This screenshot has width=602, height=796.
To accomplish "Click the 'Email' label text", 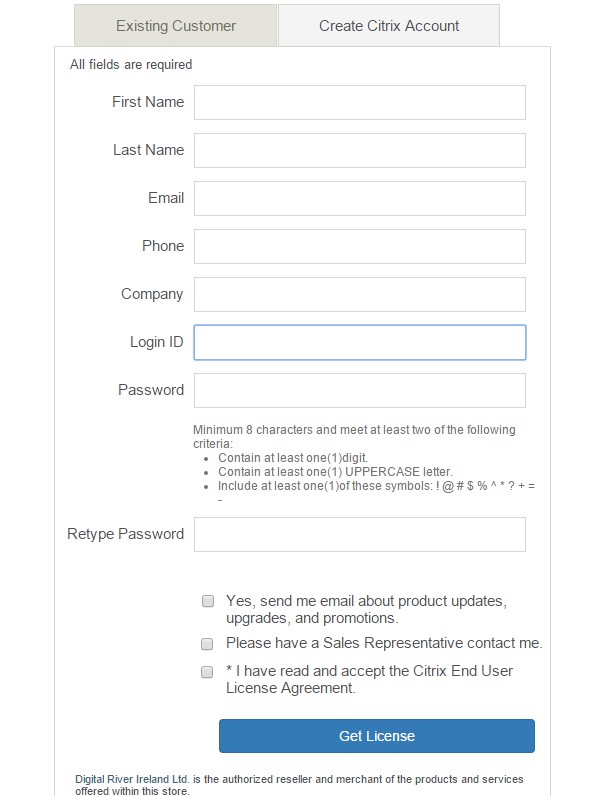I will coord(166,198).
